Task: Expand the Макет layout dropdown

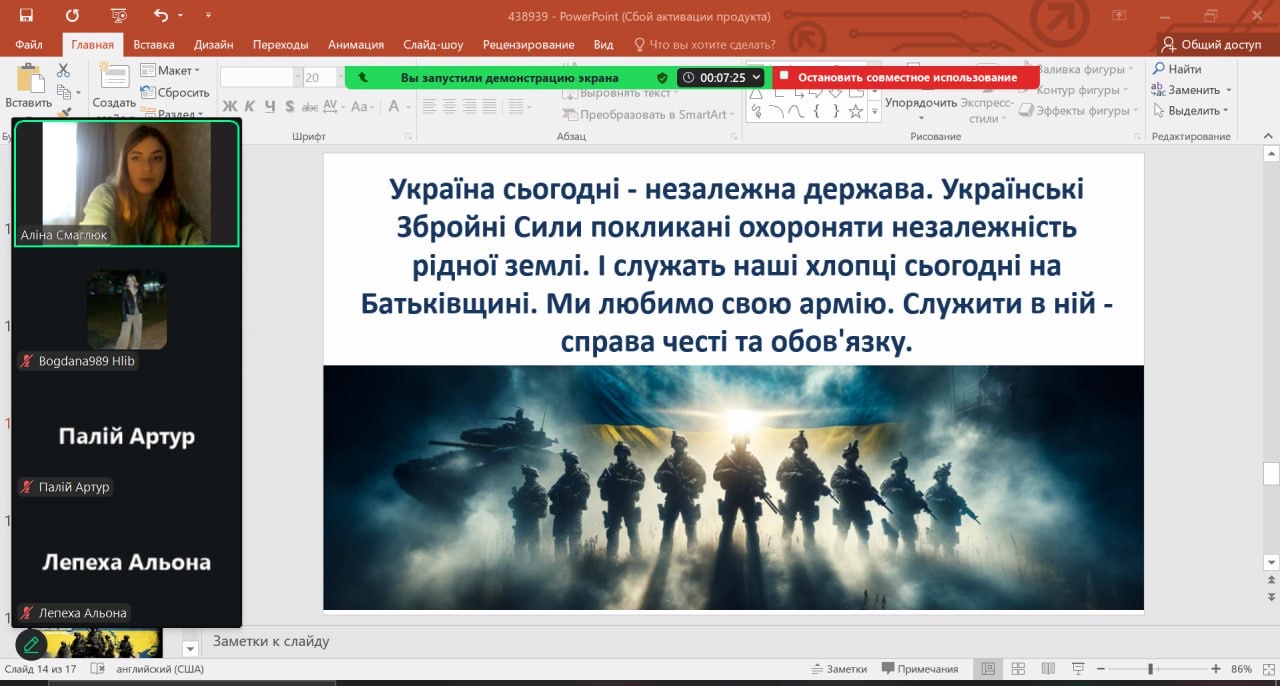Action: [171, 71]
